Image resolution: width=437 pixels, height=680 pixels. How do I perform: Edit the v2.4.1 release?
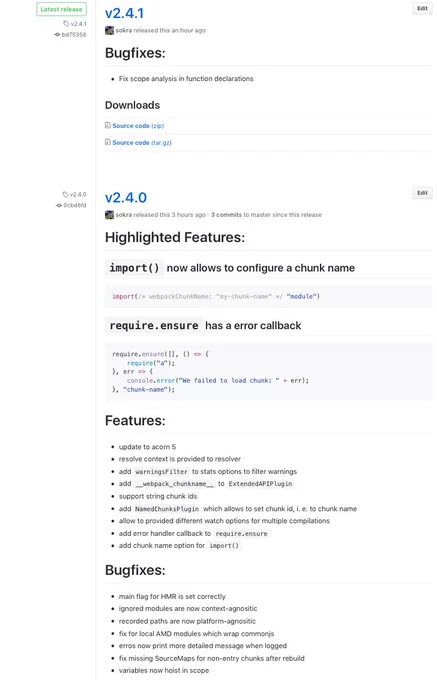(422, 8)
